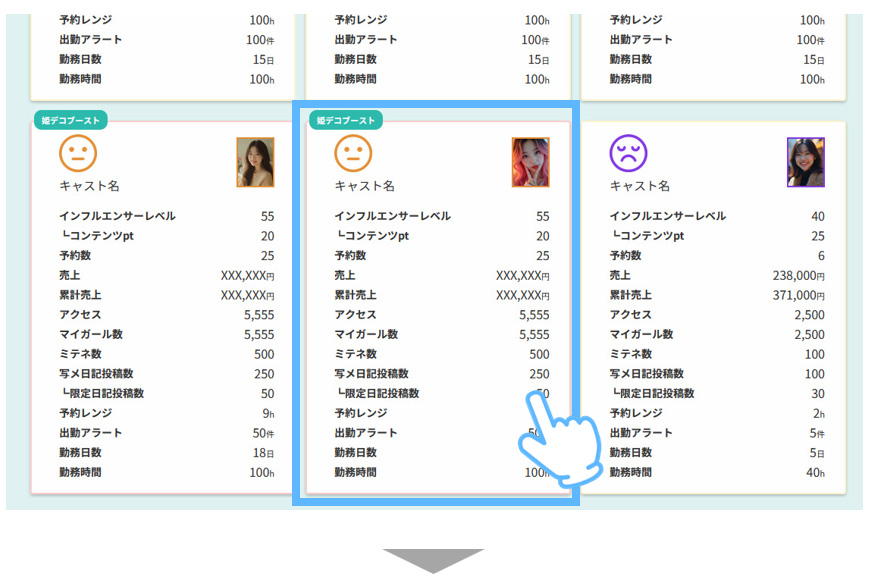
Task: Click the 勤務時間 40h value in right card
Action: (x=816, y=472)
